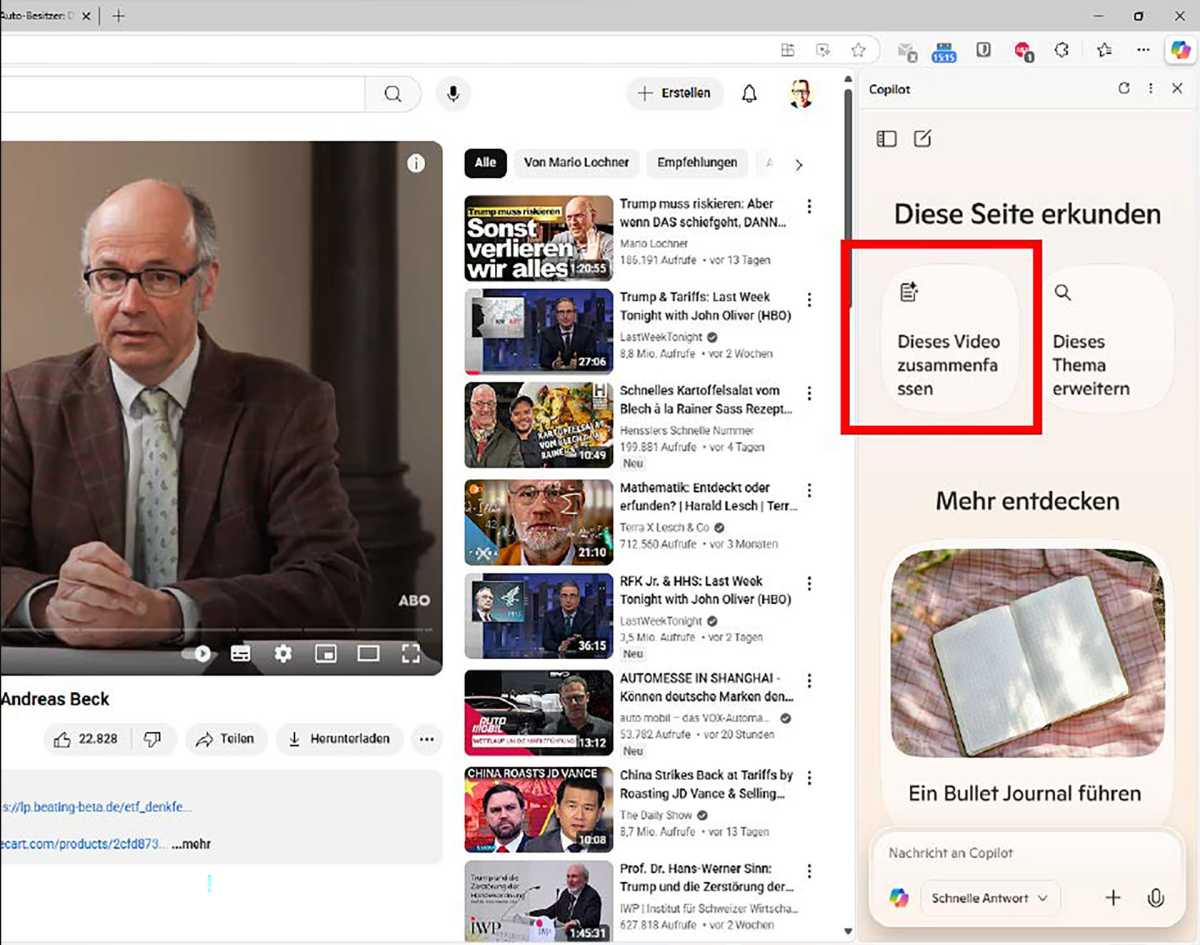
Task: Open the Schnelle Antwort mode dropdown
Action: 989,897
